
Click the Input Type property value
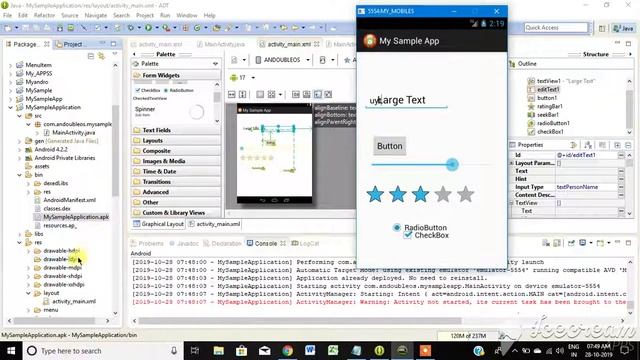click(586, 187)
